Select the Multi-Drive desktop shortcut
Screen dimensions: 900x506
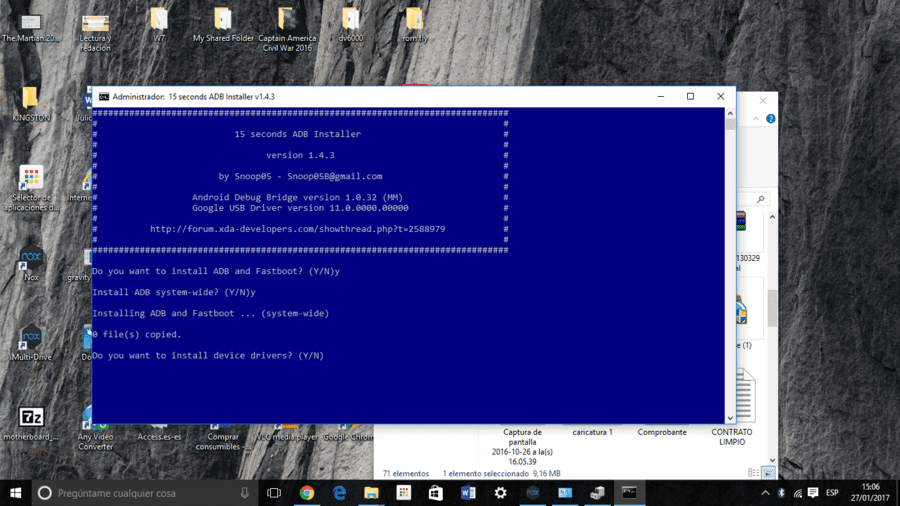(x=31, y=344)
